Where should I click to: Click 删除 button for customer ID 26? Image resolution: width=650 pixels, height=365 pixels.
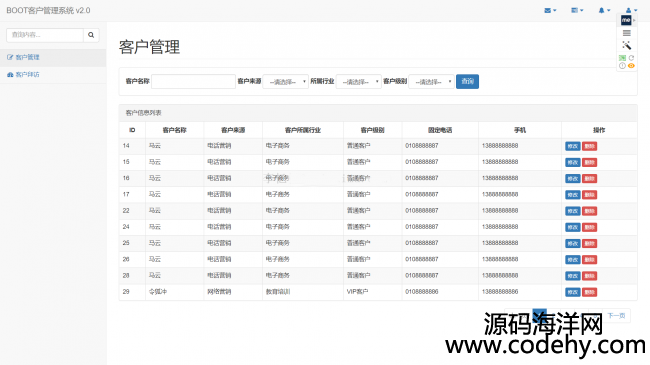[589, 260]
